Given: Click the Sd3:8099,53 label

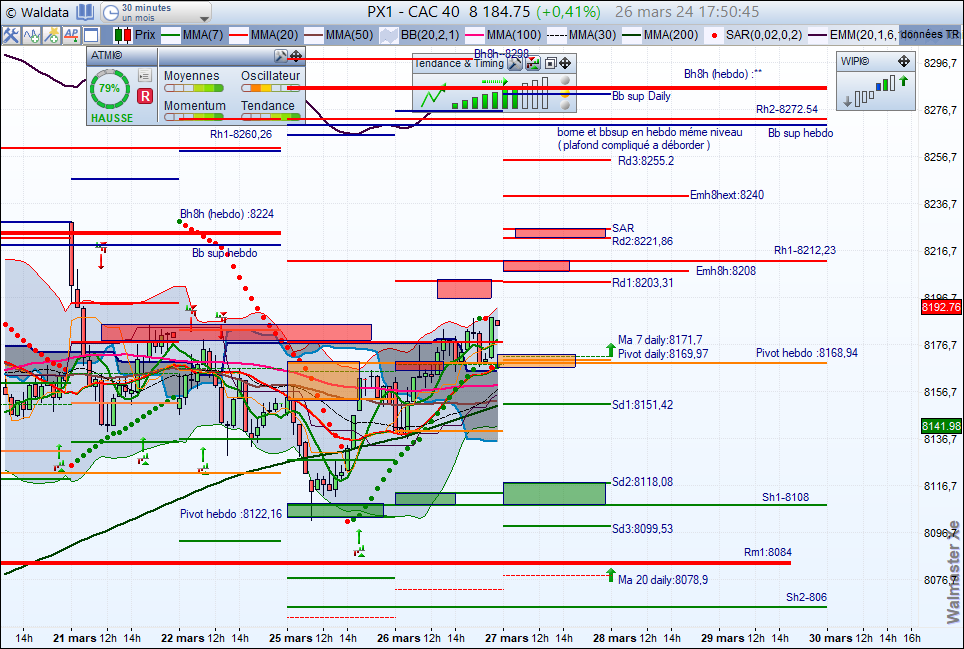Looking at the screenshot, I should (x=642, y=529).
